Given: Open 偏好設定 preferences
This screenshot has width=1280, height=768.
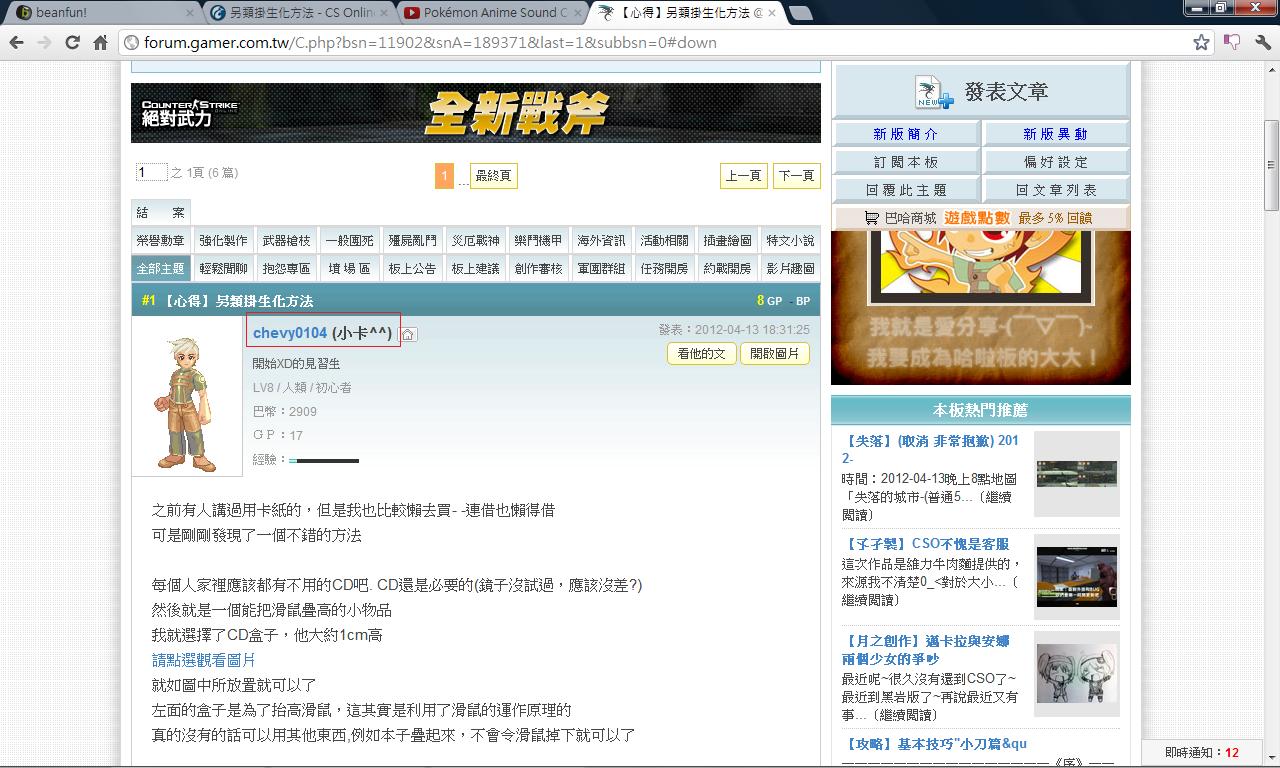Looking at the screenshot, I should point(1056,161).
